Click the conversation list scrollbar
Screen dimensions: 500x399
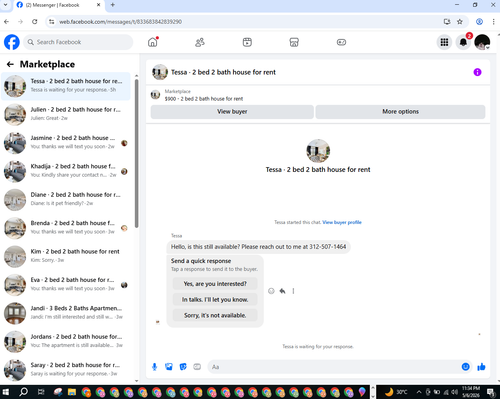pos(136,153)
